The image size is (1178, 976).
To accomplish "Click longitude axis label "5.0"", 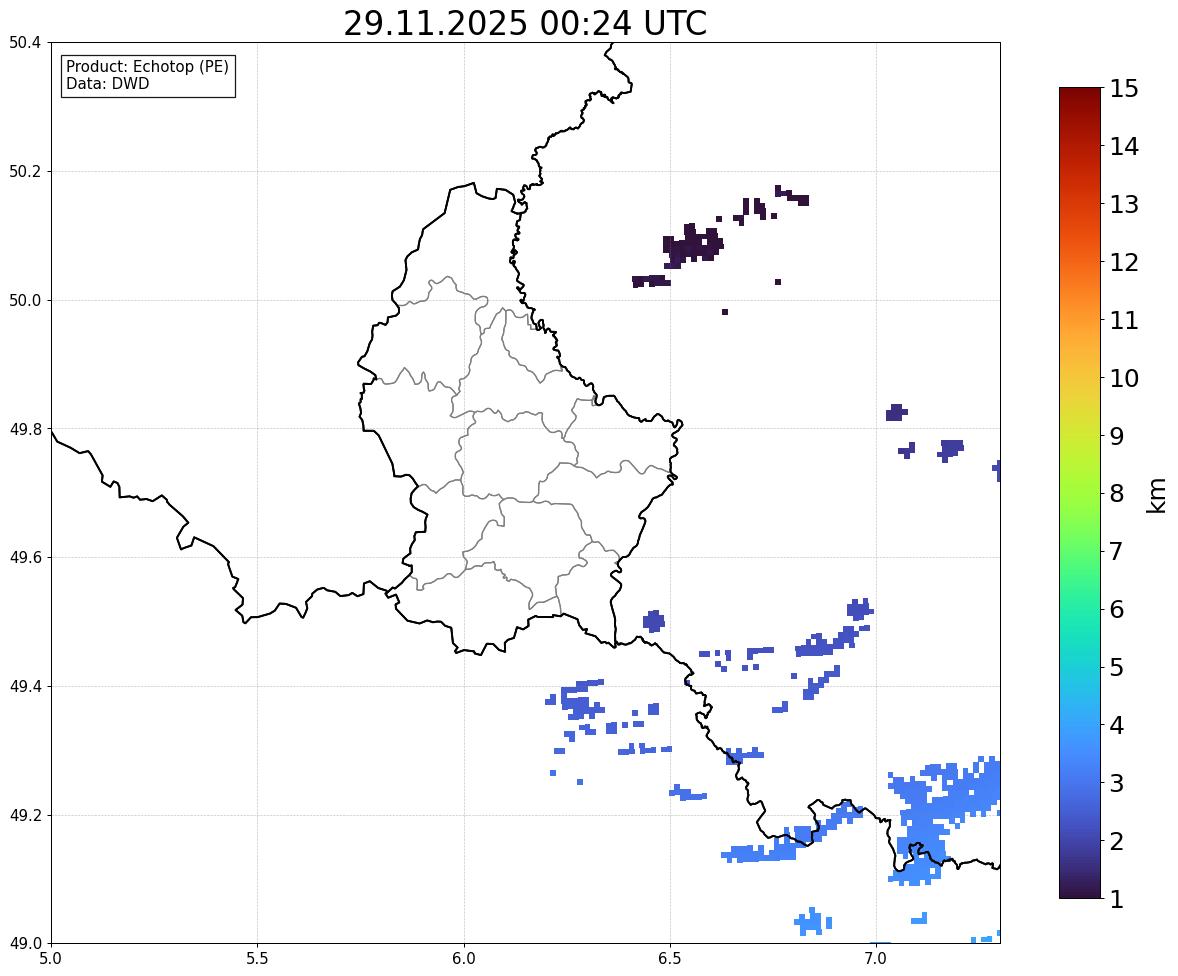I will click(51, 958).
